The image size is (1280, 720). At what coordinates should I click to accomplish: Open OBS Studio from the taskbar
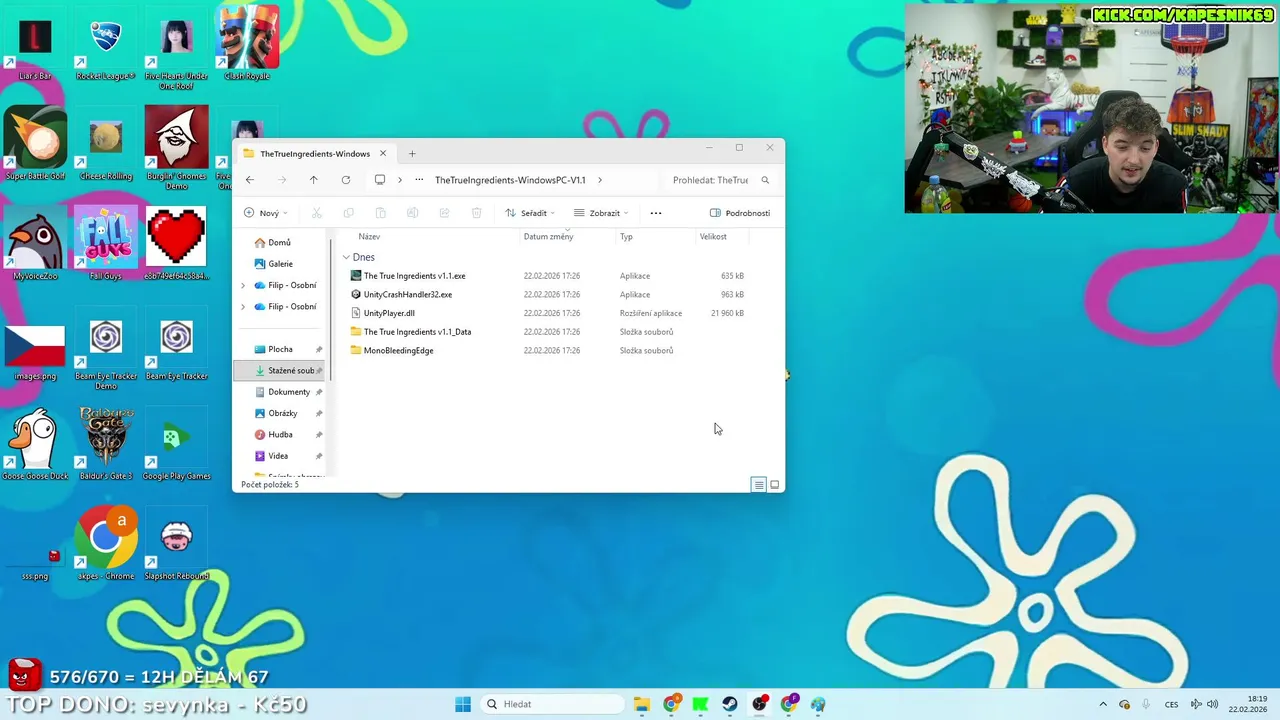click(x=759, y=704)
